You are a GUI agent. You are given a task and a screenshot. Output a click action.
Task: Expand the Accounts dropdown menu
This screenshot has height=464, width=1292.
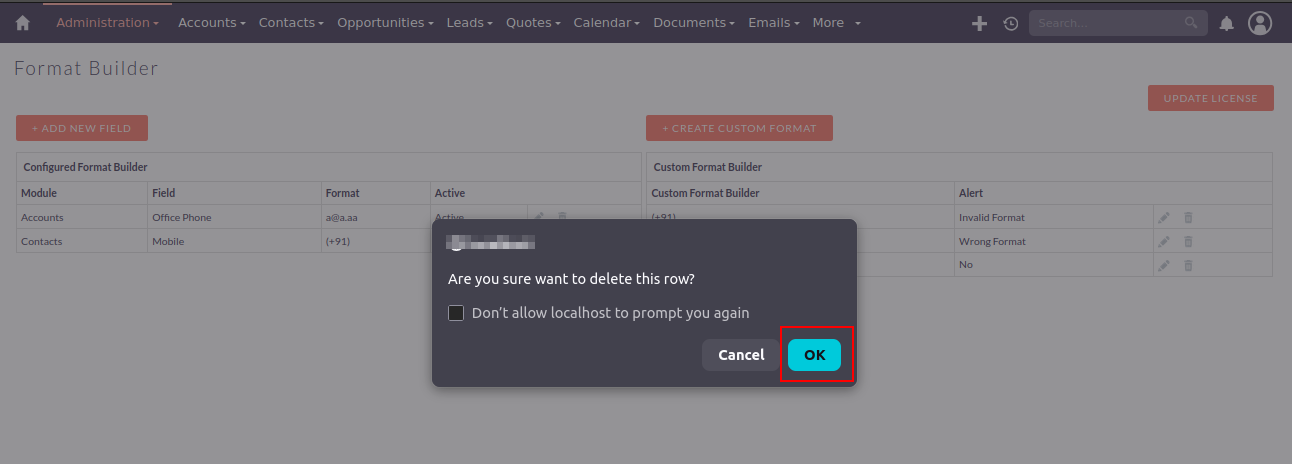click(212, 23)
